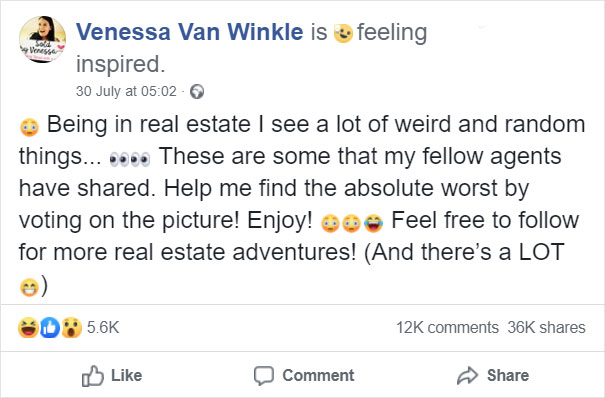Open the thumbs-up Like reaction icon
This screenshot has height=398, width=605.
pyautogui.click(x=50, y=328)
